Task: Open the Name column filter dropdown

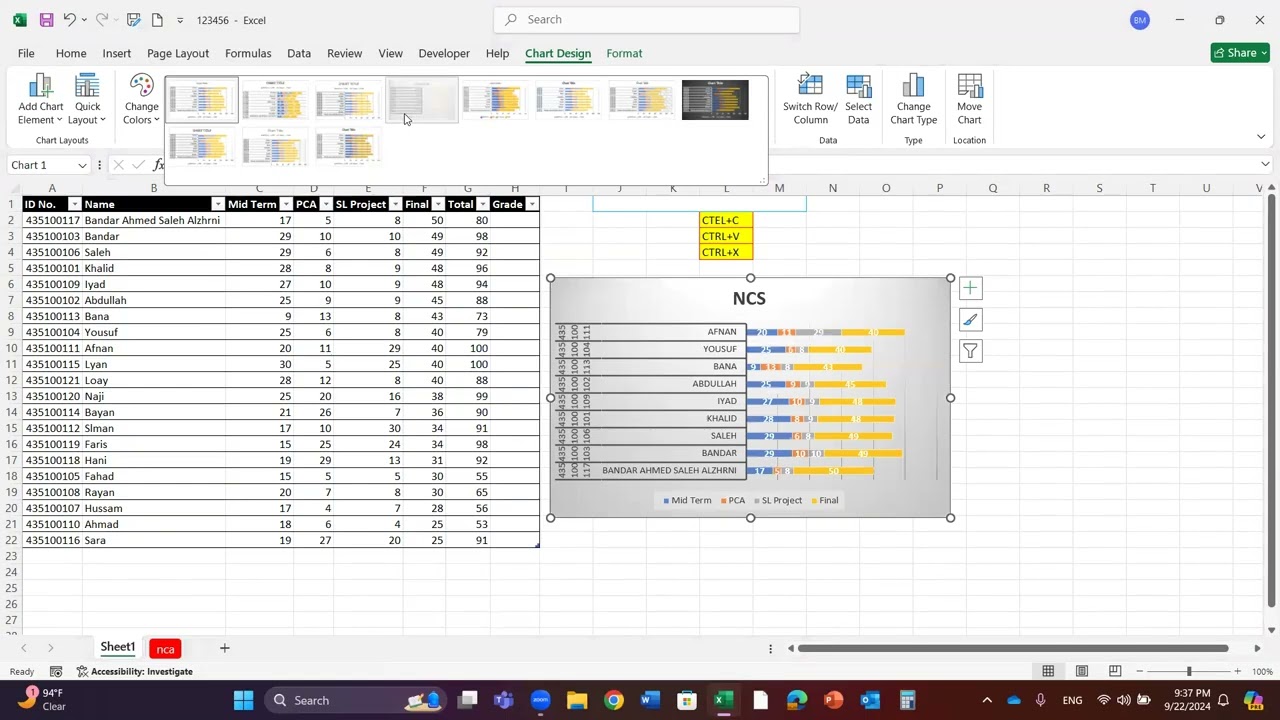Action: pos(217,204)
